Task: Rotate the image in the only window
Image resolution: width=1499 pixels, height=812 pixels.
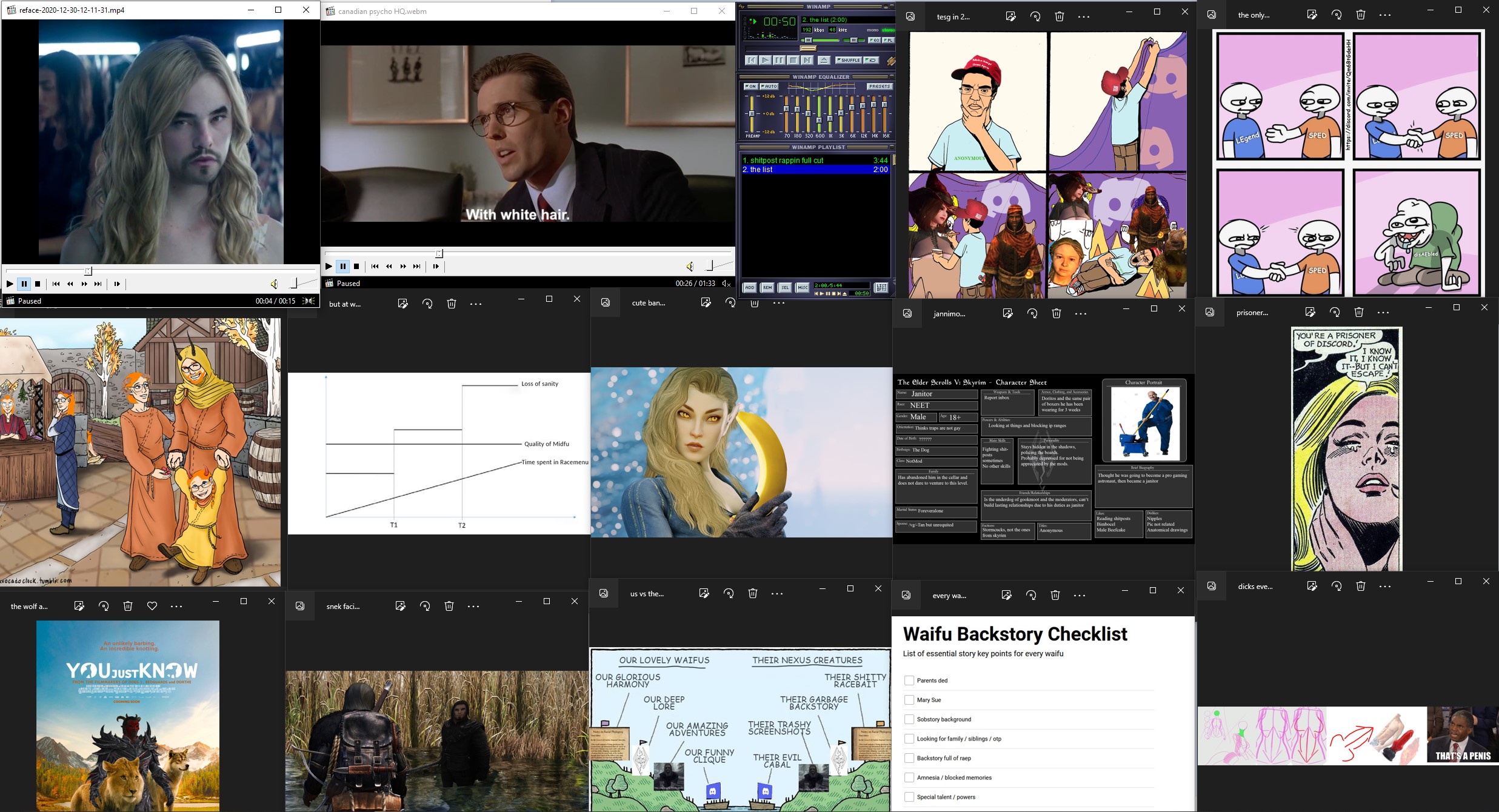Action: [x=1337, y=15]
